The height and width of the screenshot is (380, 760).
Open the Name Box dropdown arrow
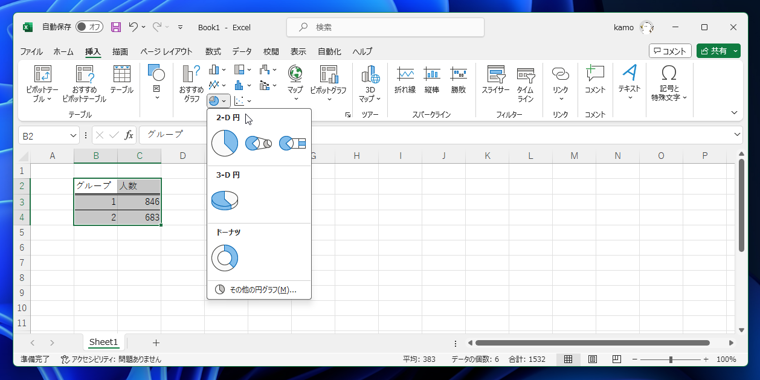73,136
